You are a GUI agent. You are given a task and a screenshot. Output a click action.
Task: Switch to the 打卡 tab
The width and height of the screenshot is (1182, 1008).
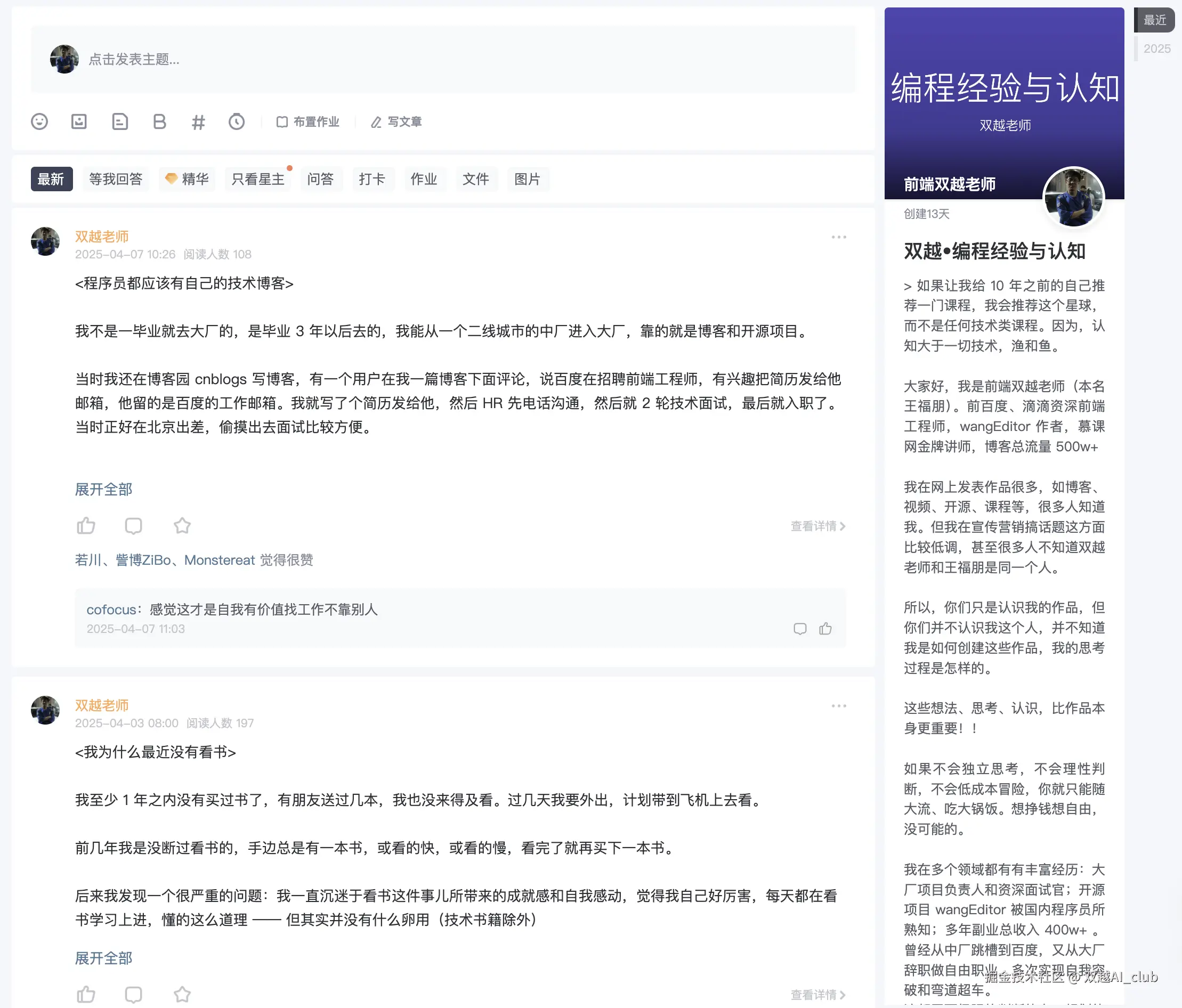[x=373, y=178]
